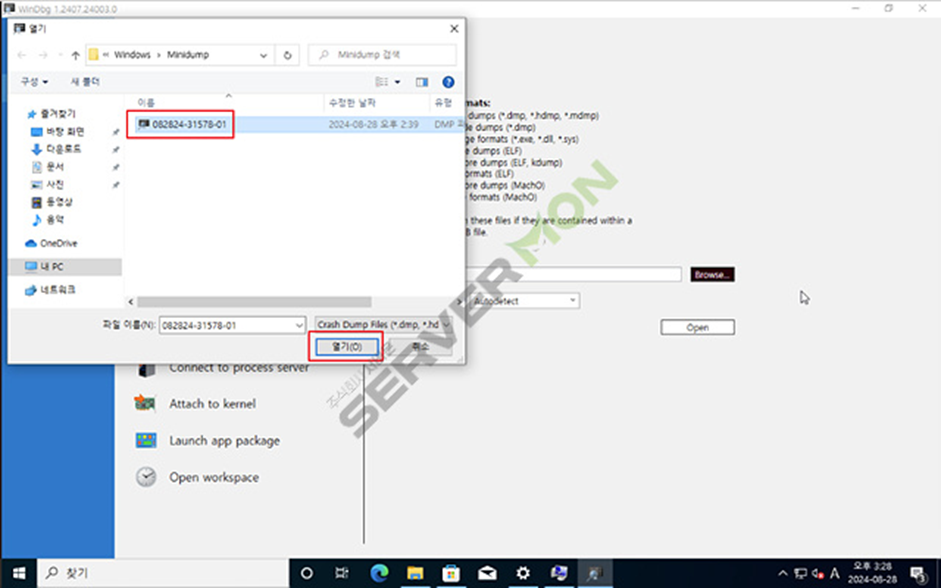Click WinDbg Open button
Image resolution: width=941 pixels, height=588 pixels.
pyautogui.click(x=697, y=328)
